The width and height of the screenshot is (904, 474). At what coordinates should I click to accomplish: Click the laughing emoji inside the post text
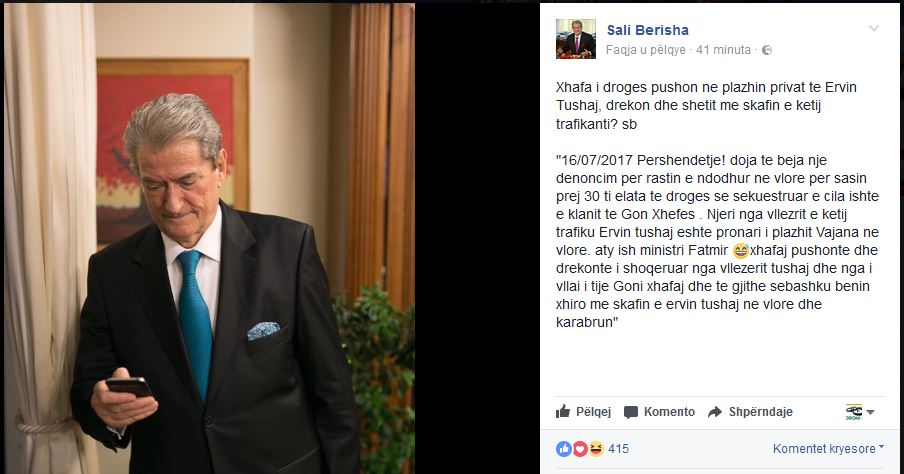[740, 251]
